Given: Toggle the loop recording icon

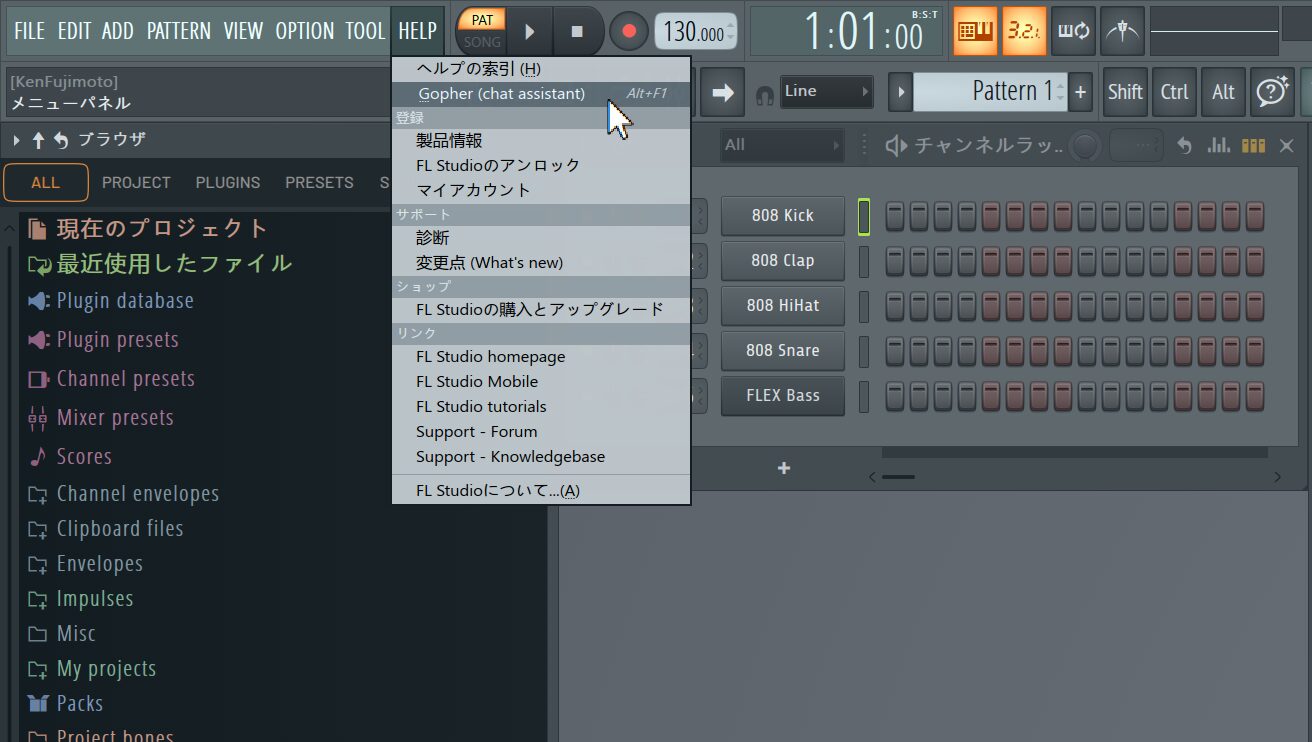Looking at the screenshot, I should [1073, 31].
